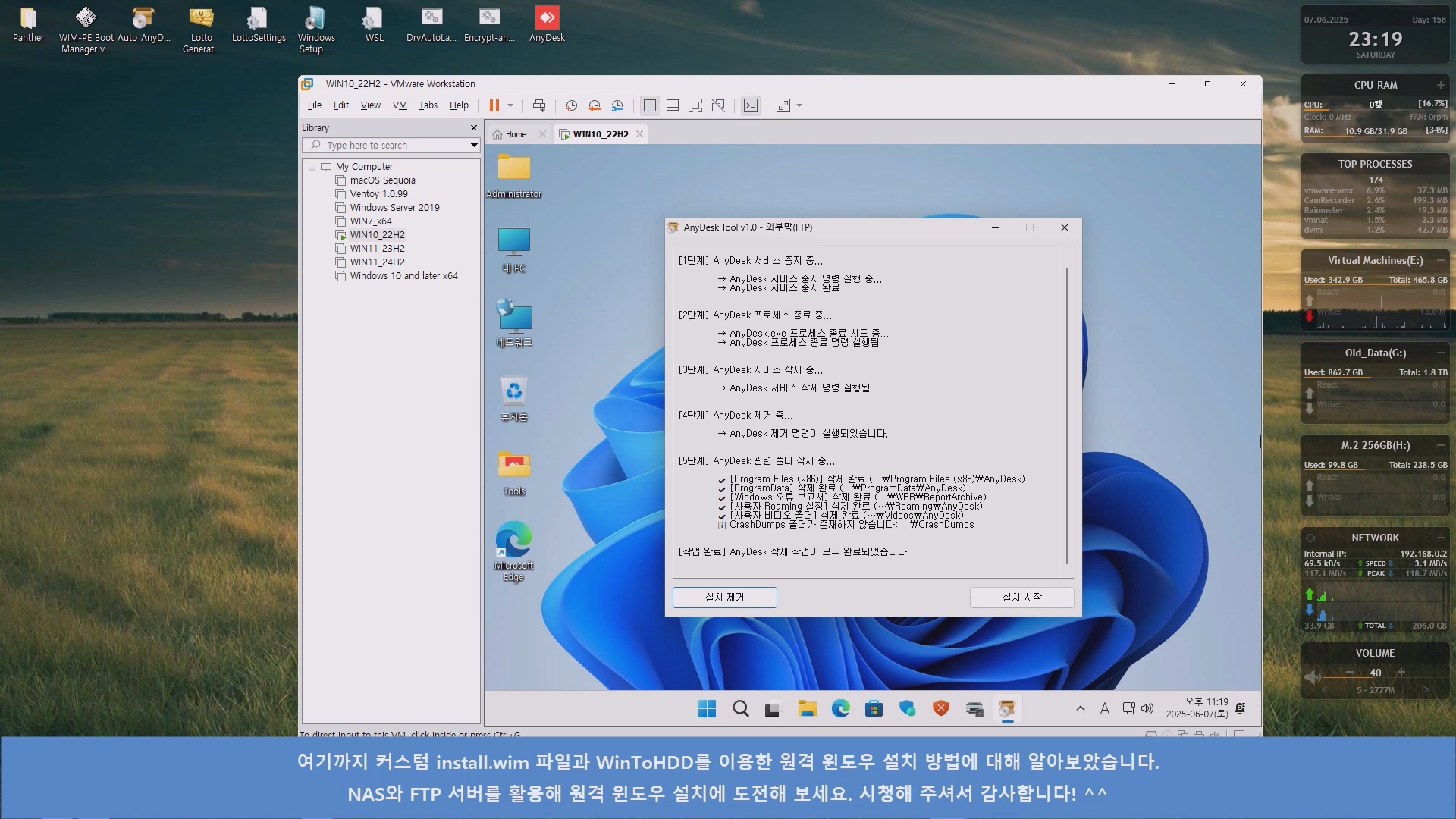Click the stretch guest display icon
Image resolution: width=1456 pixels, height=819 pixels.
(783, 105)
